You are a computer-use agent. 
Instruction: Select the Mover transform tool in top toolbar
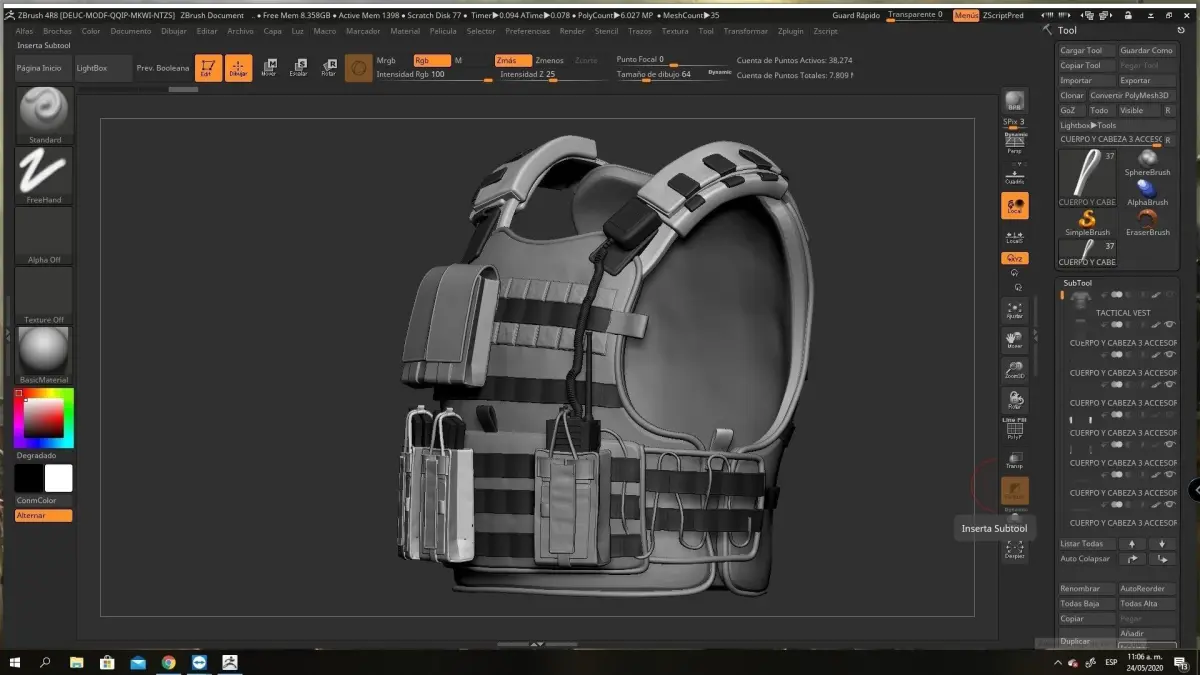point(269,68)
